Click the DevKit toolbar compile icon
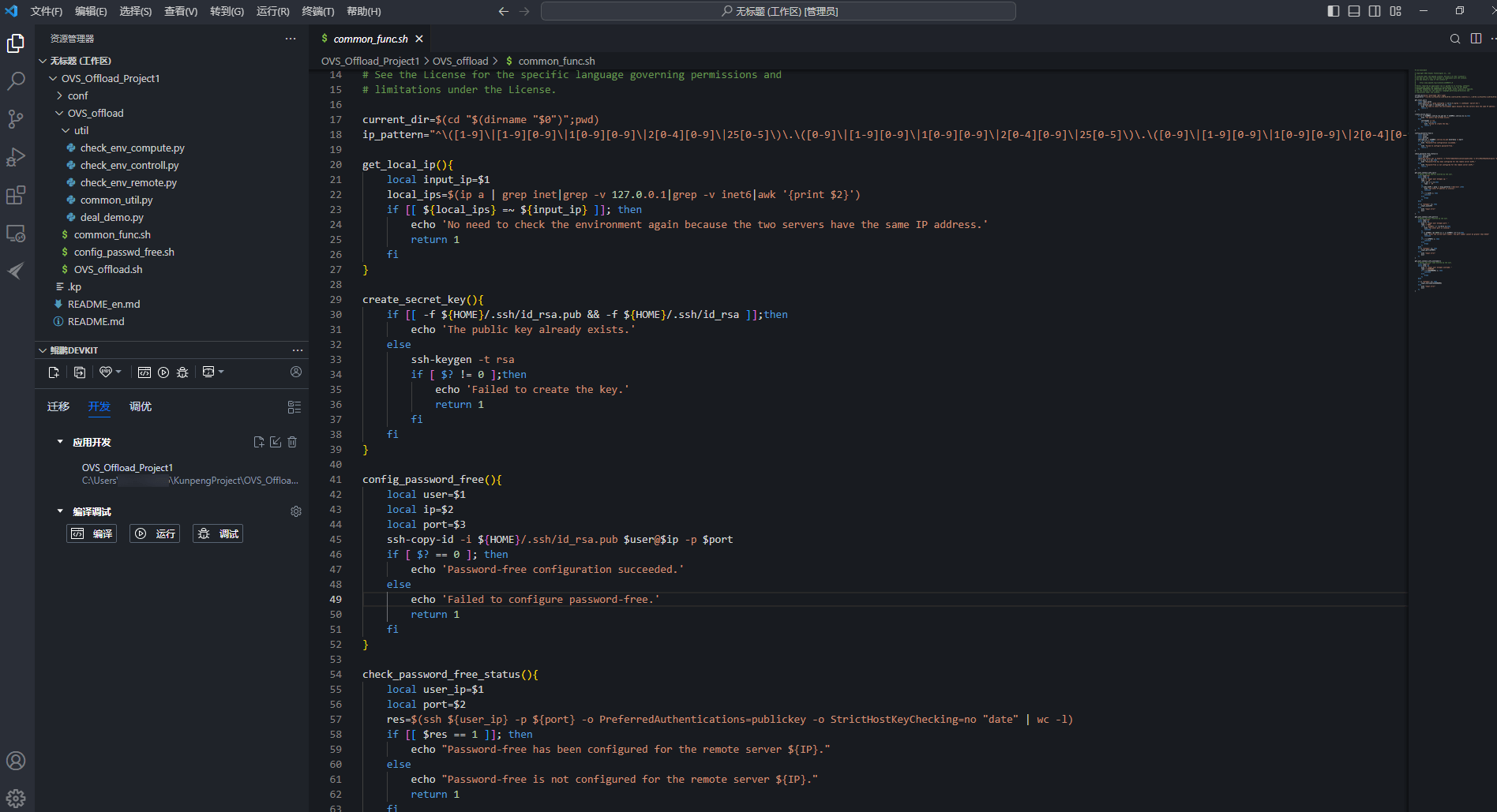Viewport: 1497px width, 812px height. click(x=144, y=372)
